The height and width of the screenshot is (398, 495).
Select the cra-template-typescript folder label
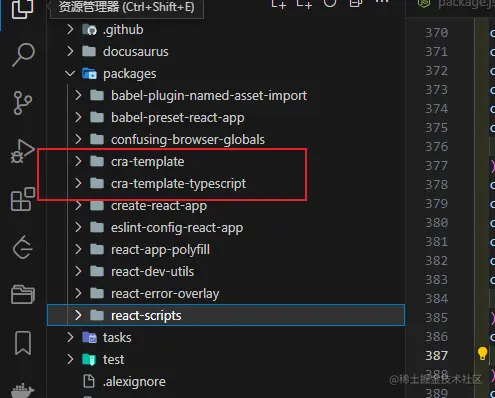[179, 184]
